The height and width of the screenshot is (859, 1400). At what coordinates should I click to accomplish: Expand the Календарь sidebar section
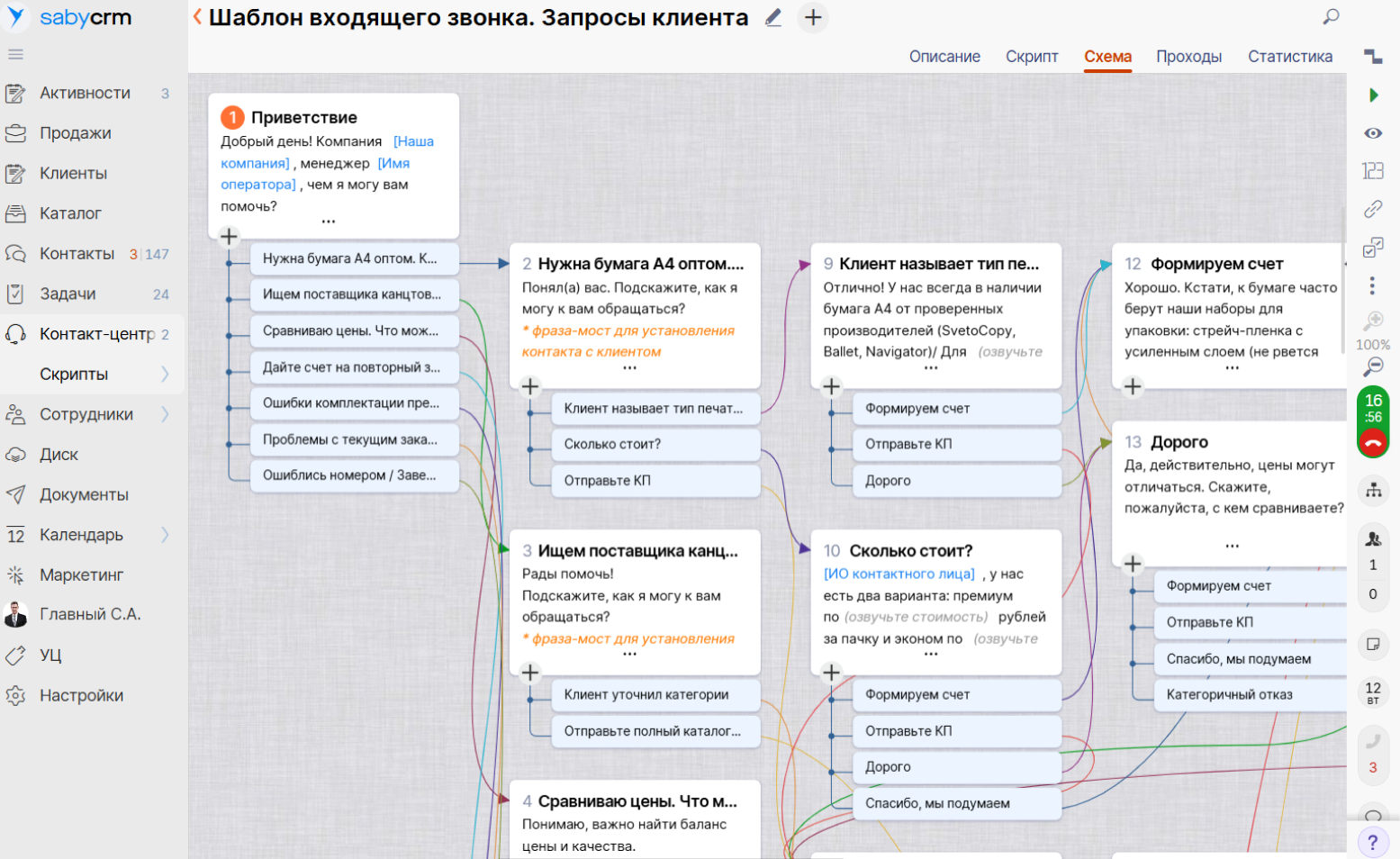coord(165,535)
